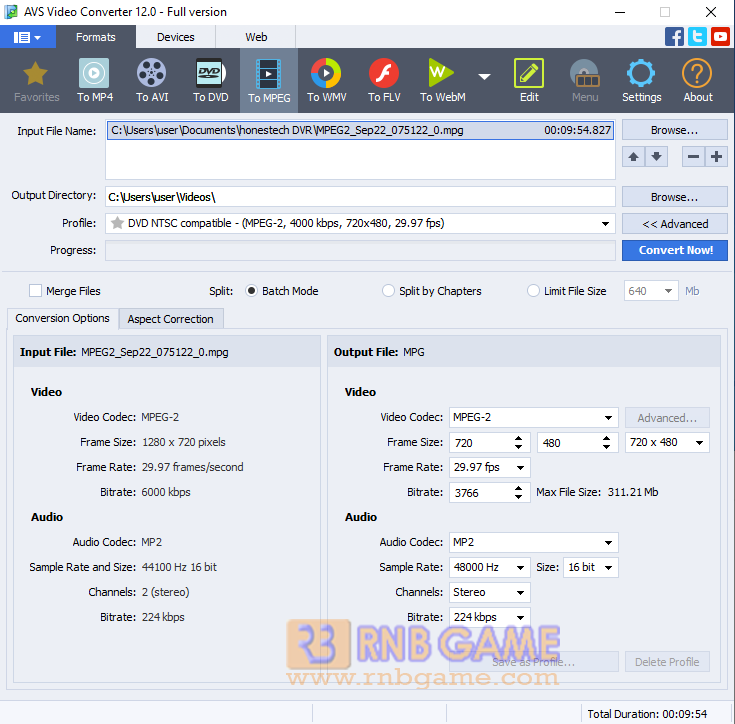The height and width of the screenshot is (724, 735).
Task: Move the input file down
Action: pos(656,157)
